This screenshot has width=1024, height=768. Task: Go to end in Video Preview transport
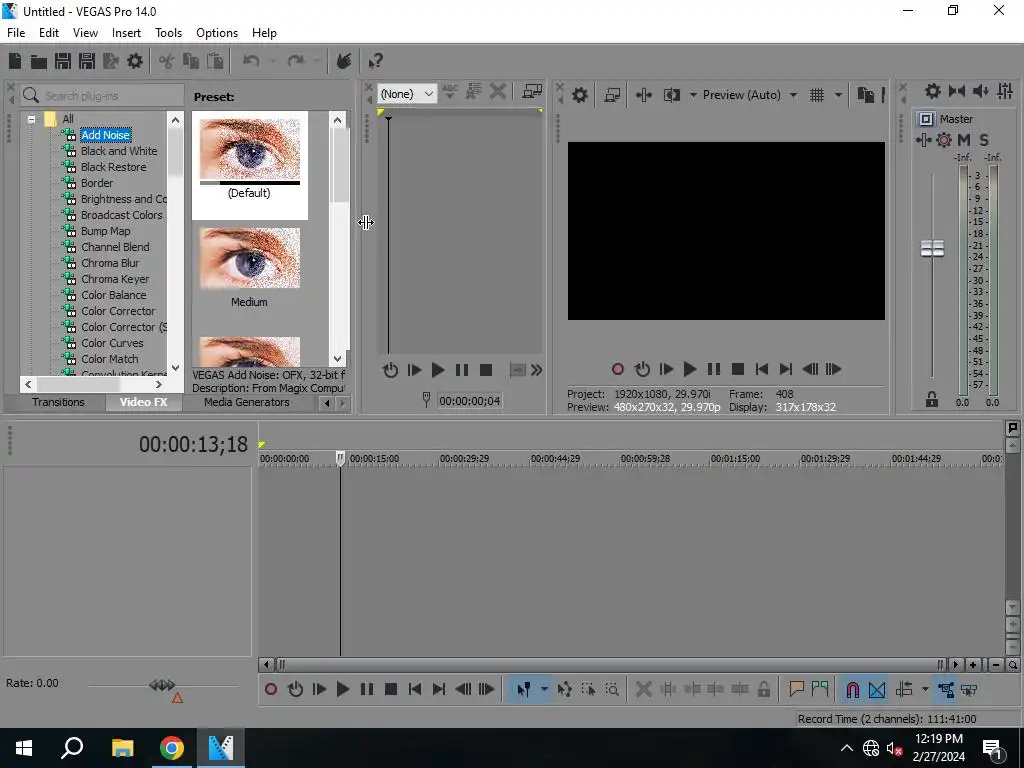point(786,369)
